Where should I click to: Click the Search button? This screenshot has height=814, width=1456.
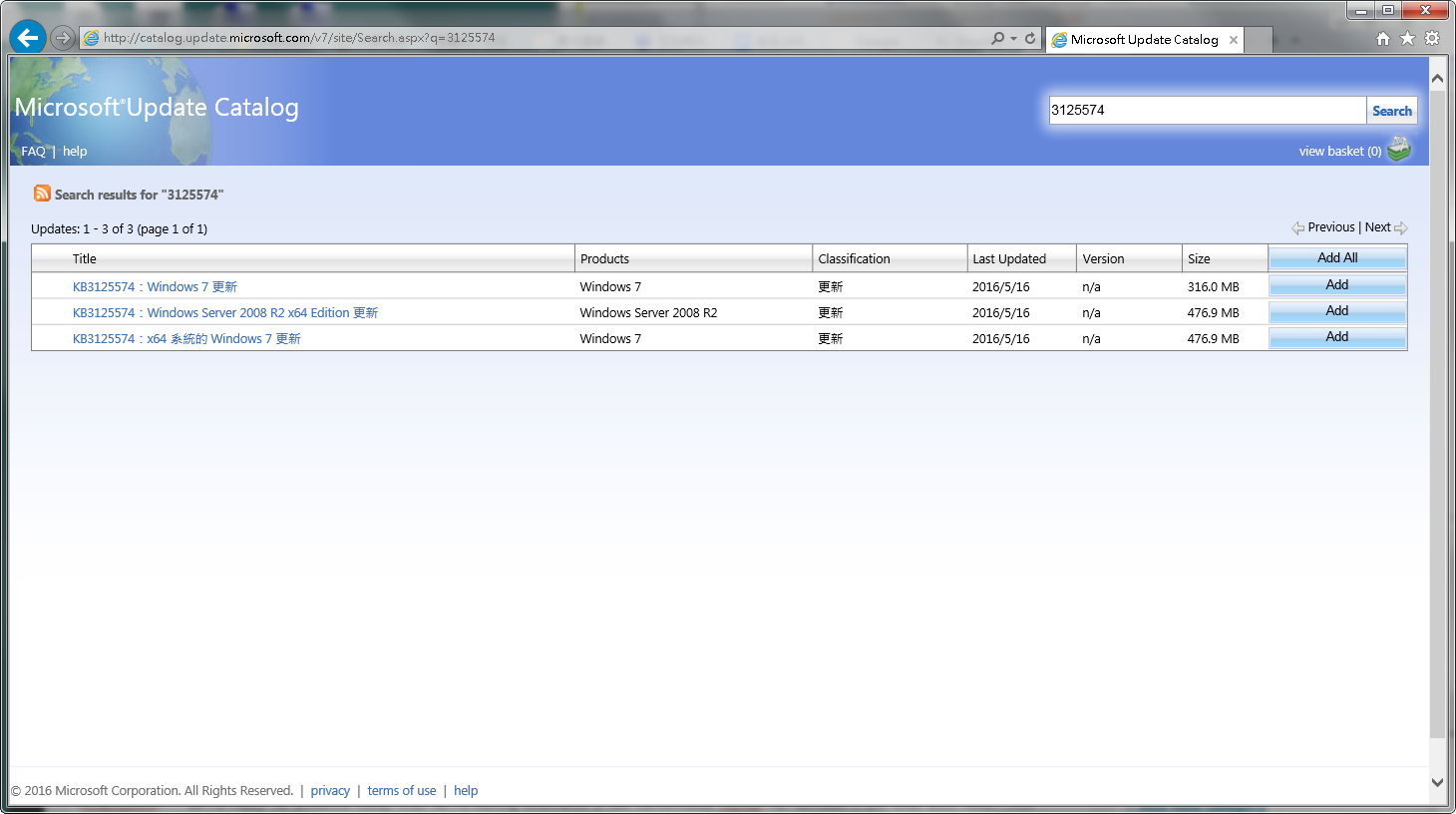coord(1392,111)
